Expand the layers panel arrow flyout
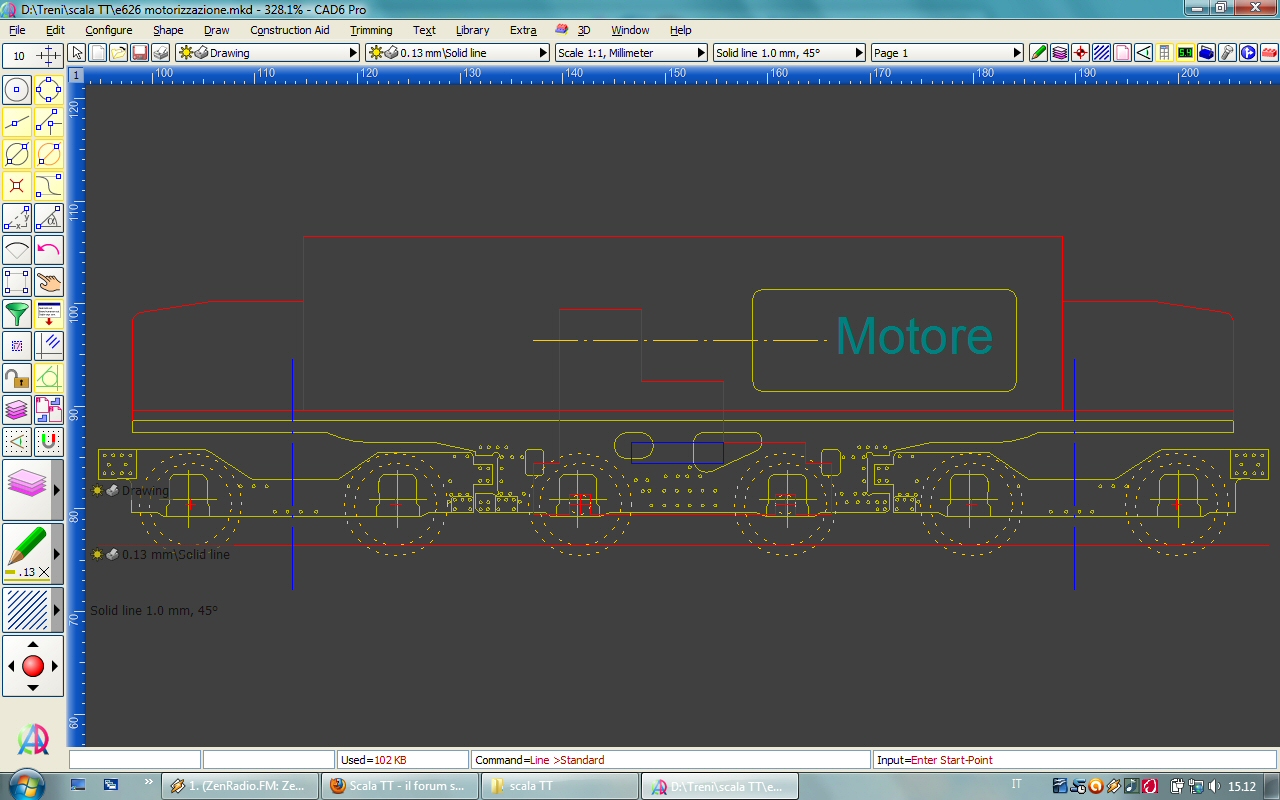 pyautogui.click(x=57, y=490)
